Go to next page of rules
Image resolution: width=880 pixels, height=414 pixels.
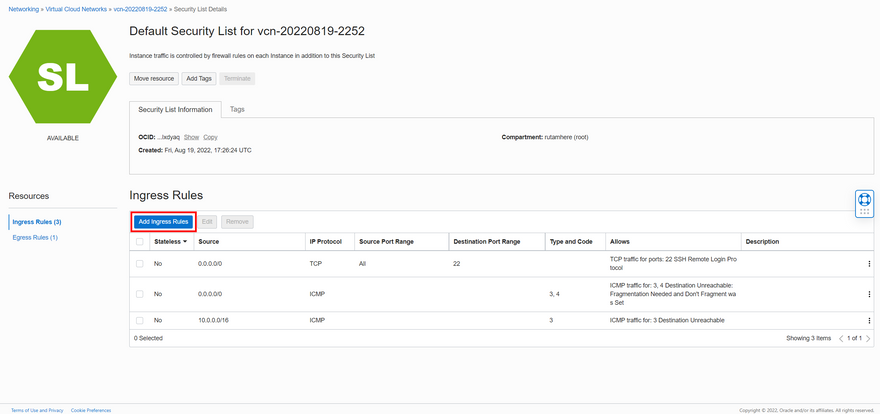[869, 339]
